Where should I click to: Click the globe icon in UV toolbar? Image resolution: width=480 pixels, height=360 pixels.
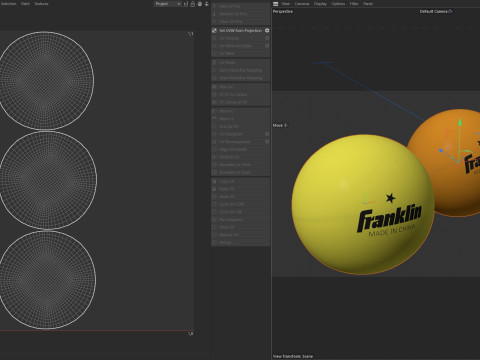point(200,4)
